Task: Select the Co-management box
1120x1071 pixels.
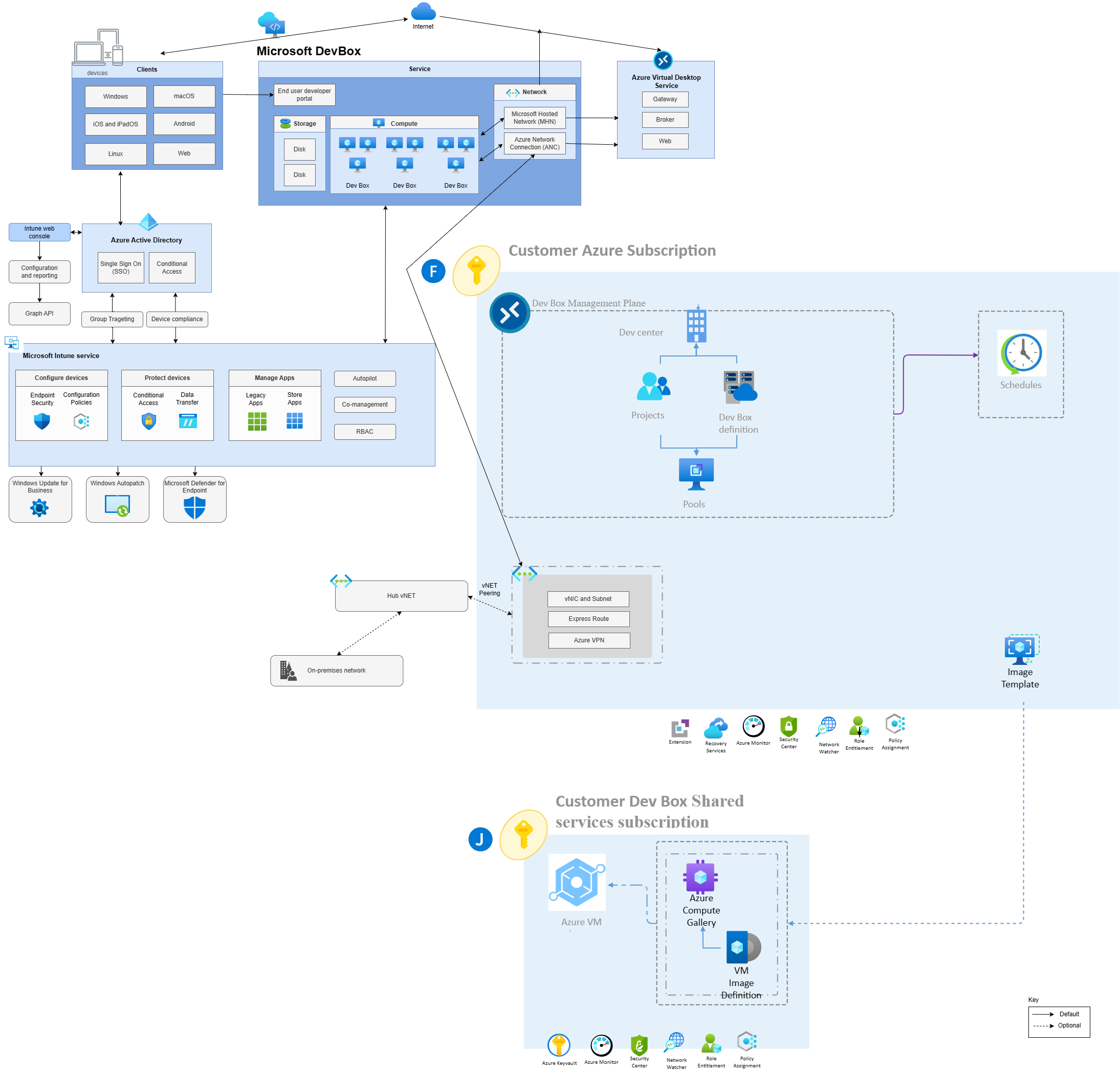Action: (x=364, y=405)
